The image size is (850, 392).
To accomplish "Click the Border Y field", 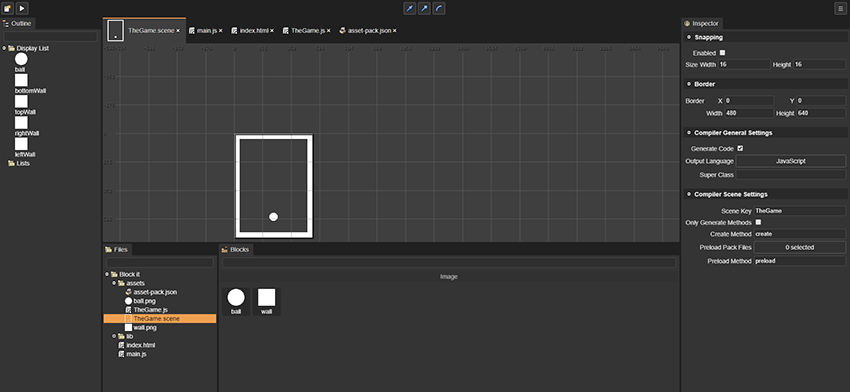I will point(821,101).
